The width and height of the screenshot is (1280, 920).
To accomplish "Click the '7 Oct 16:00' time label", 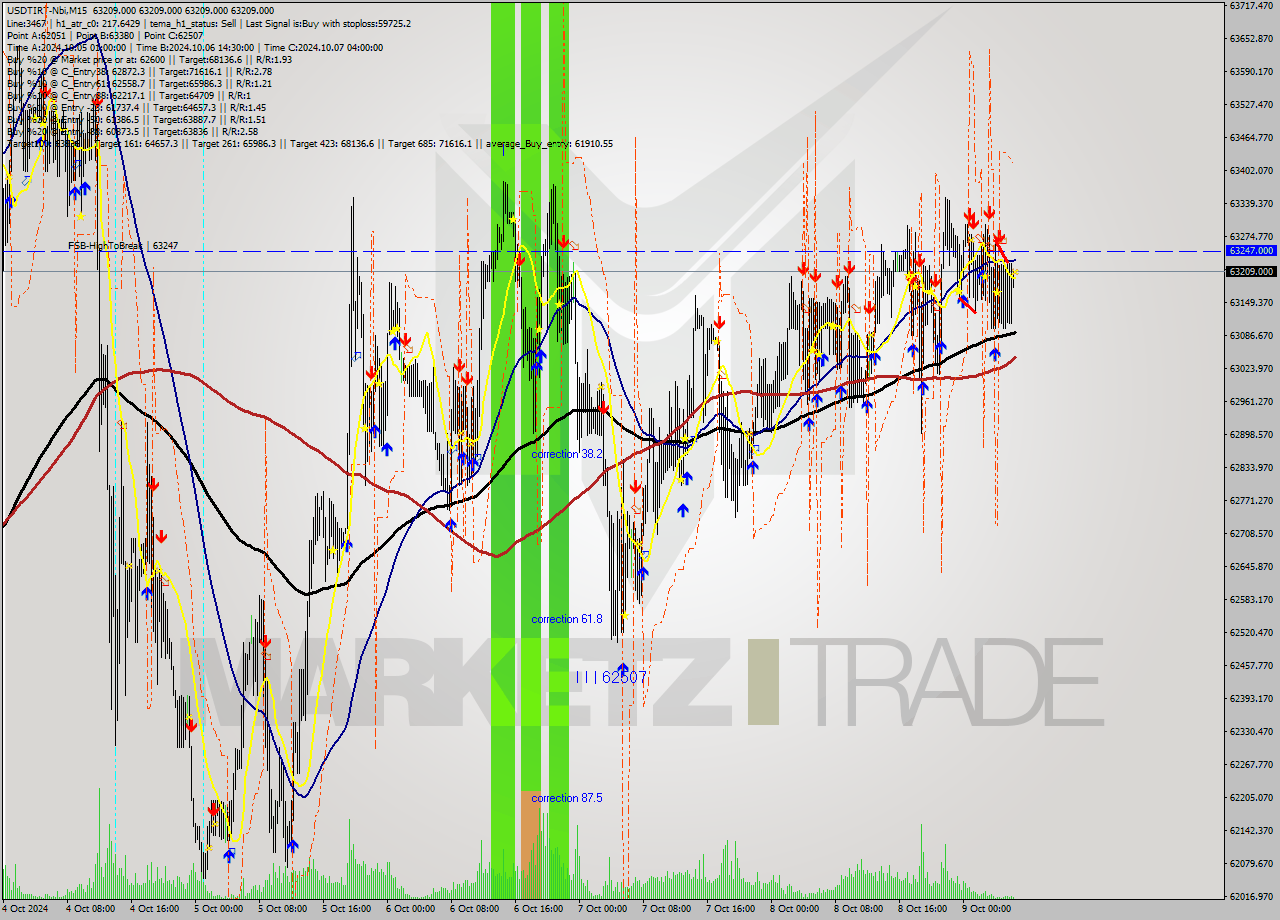I will click(x=731, y=909).
